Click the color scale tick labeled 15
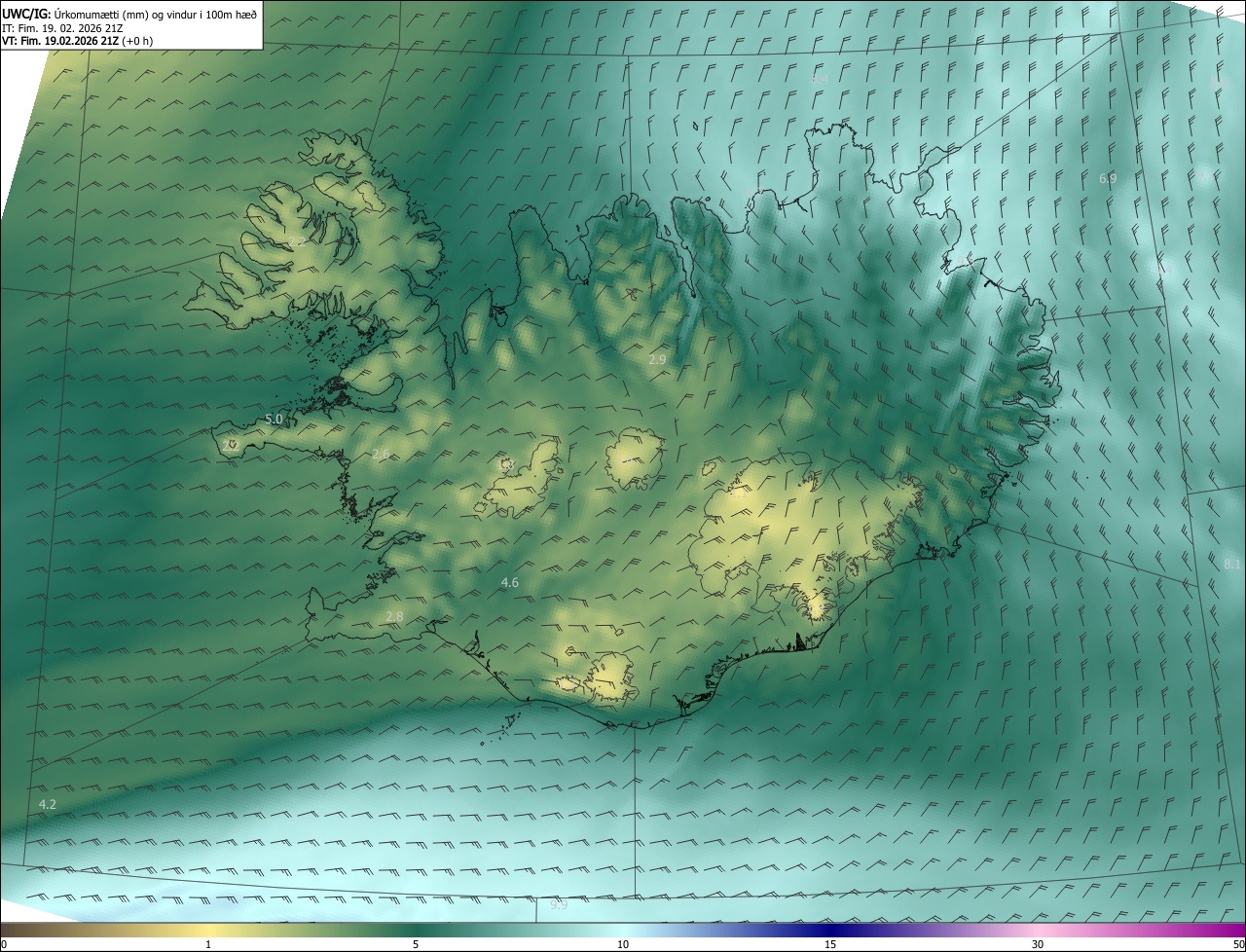The width and height of the screenshot is (1246, 952). pyautogui.click(x=830, y=944)
